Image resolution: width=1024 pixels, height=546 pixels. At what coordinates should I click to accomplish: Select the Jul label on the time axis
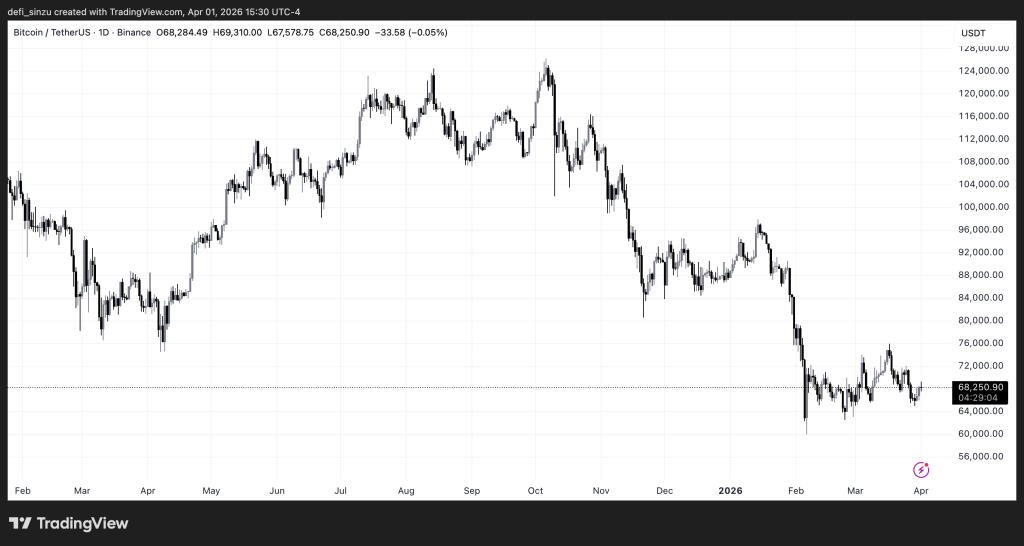(341, 491)
